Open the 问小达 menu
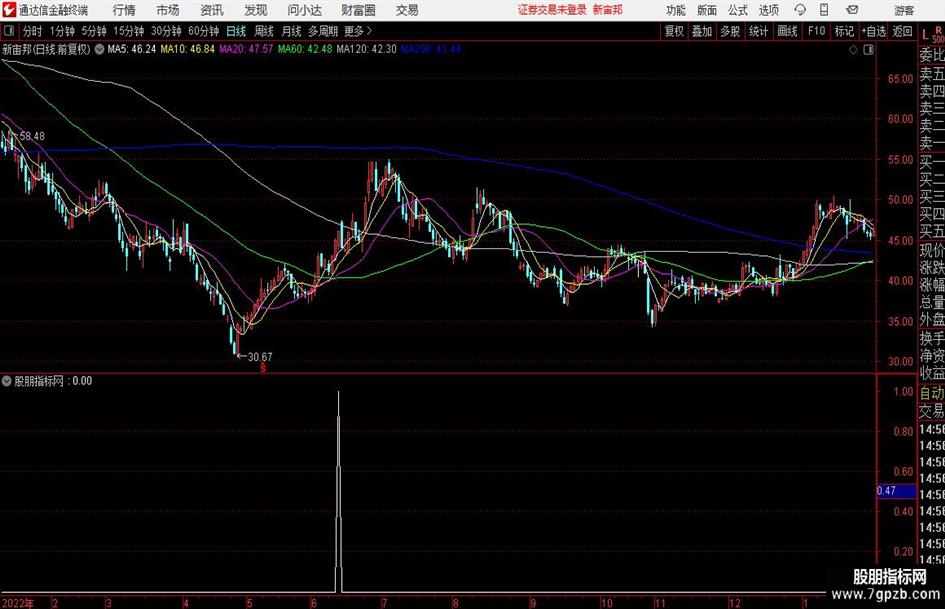 click(304, 10)
